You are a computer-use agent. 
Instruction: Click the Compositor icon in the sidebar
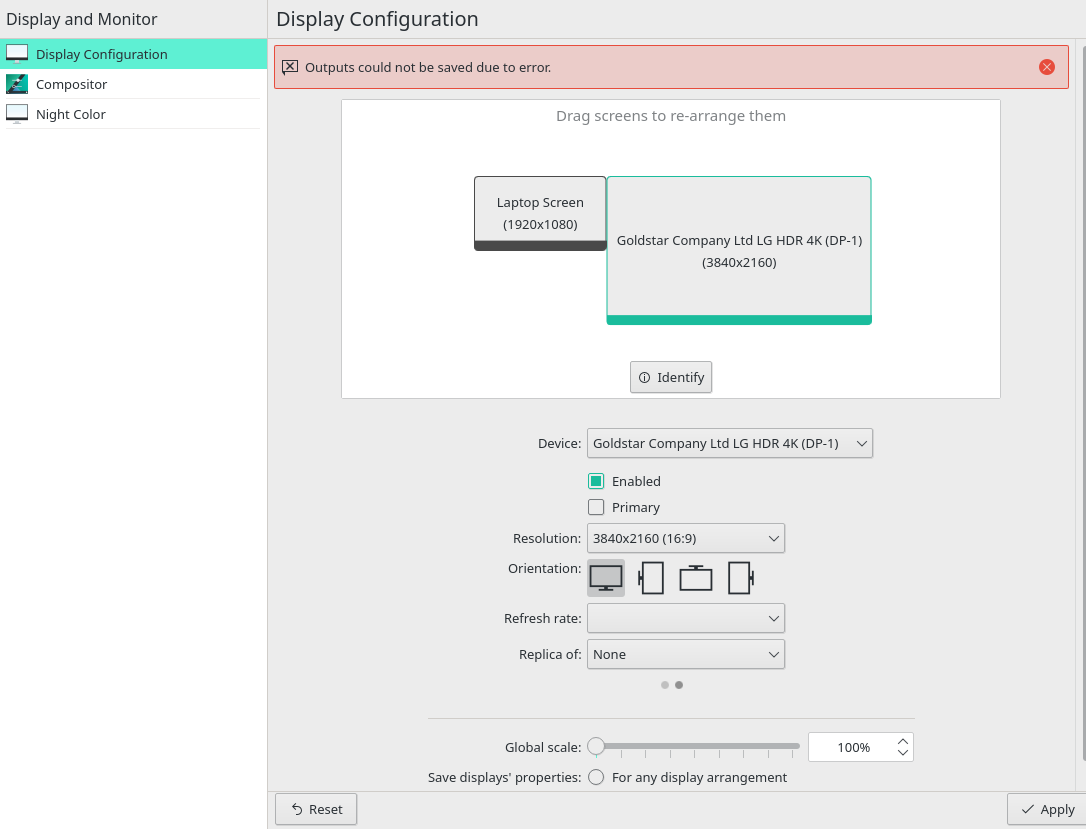17,84
